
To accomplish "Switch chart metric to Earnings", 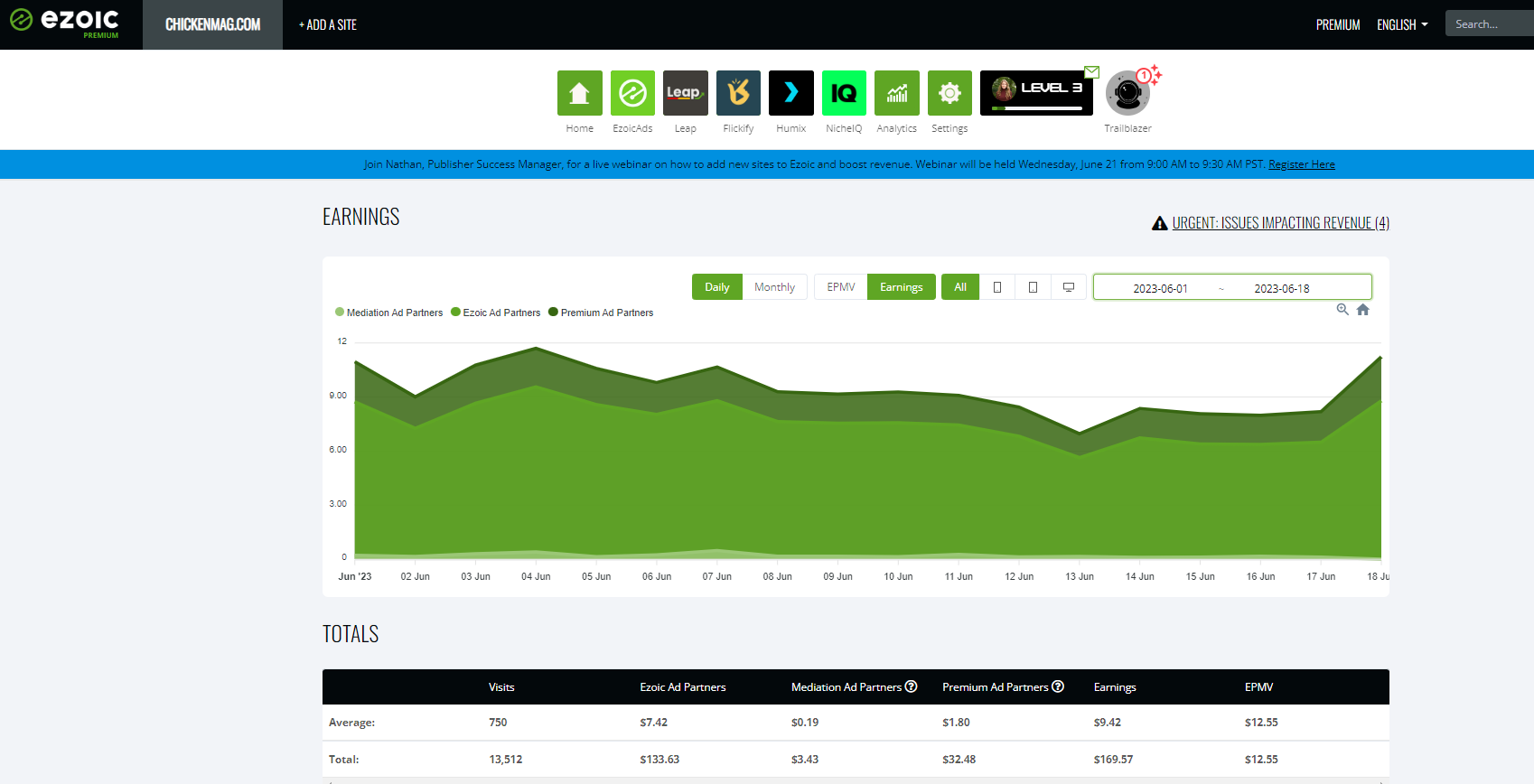I will pos(902,287).
